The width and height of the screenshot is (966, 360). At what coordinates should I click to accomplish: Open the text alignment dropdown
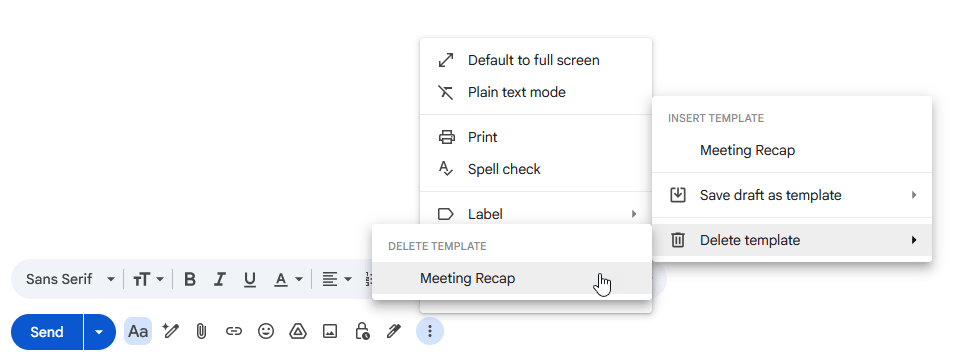[337, 279]
